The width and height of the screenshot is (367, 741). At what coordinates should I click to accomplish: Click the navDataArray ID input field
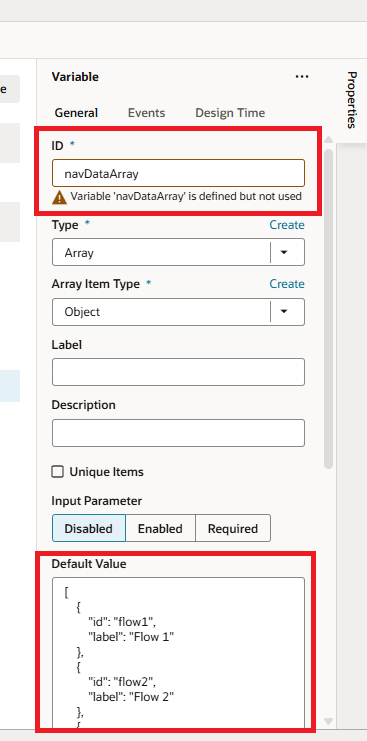click(x=179, y=173)
